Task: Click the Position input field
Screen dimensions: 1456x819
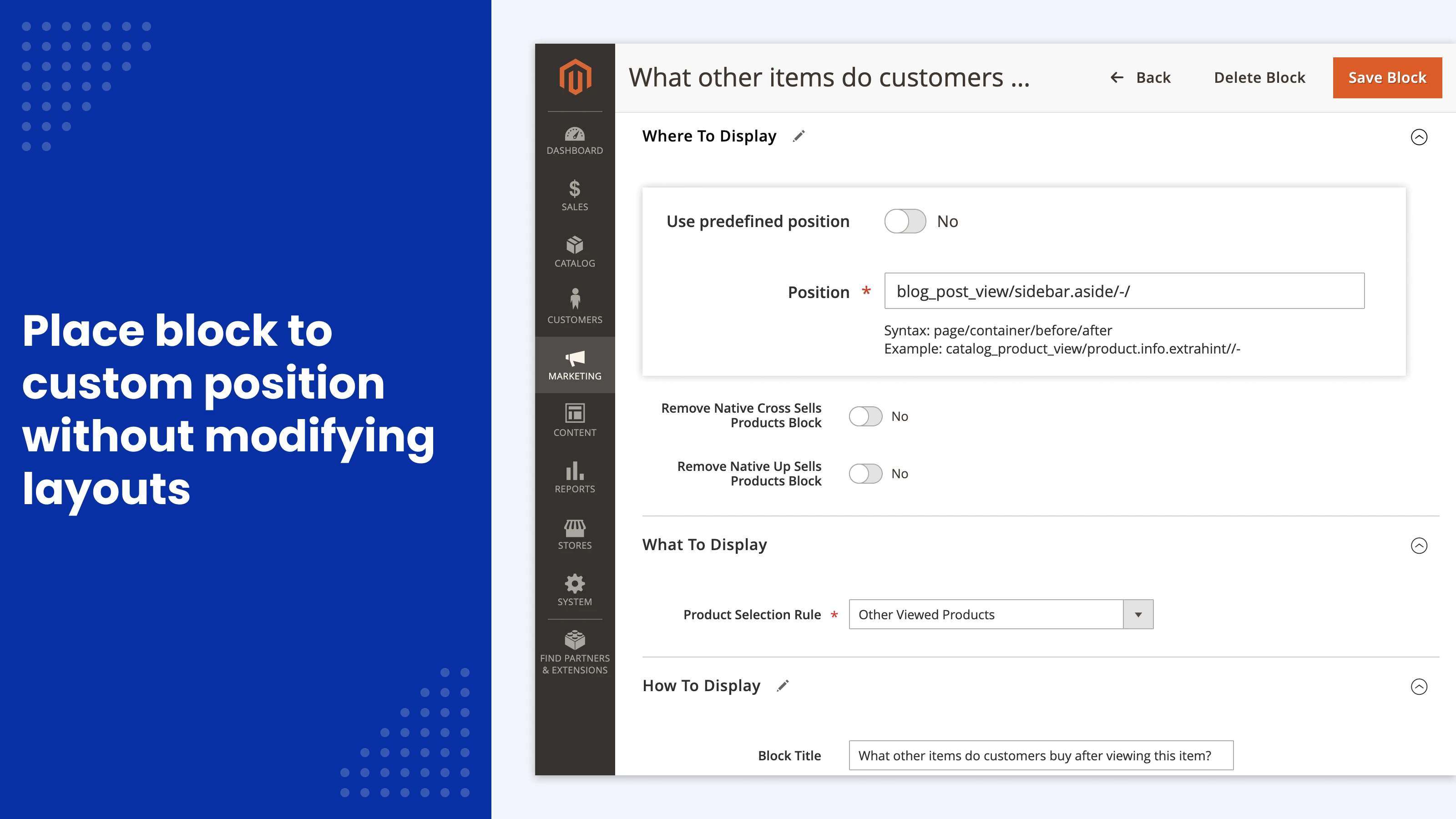Action: (x=1124, y=291)
